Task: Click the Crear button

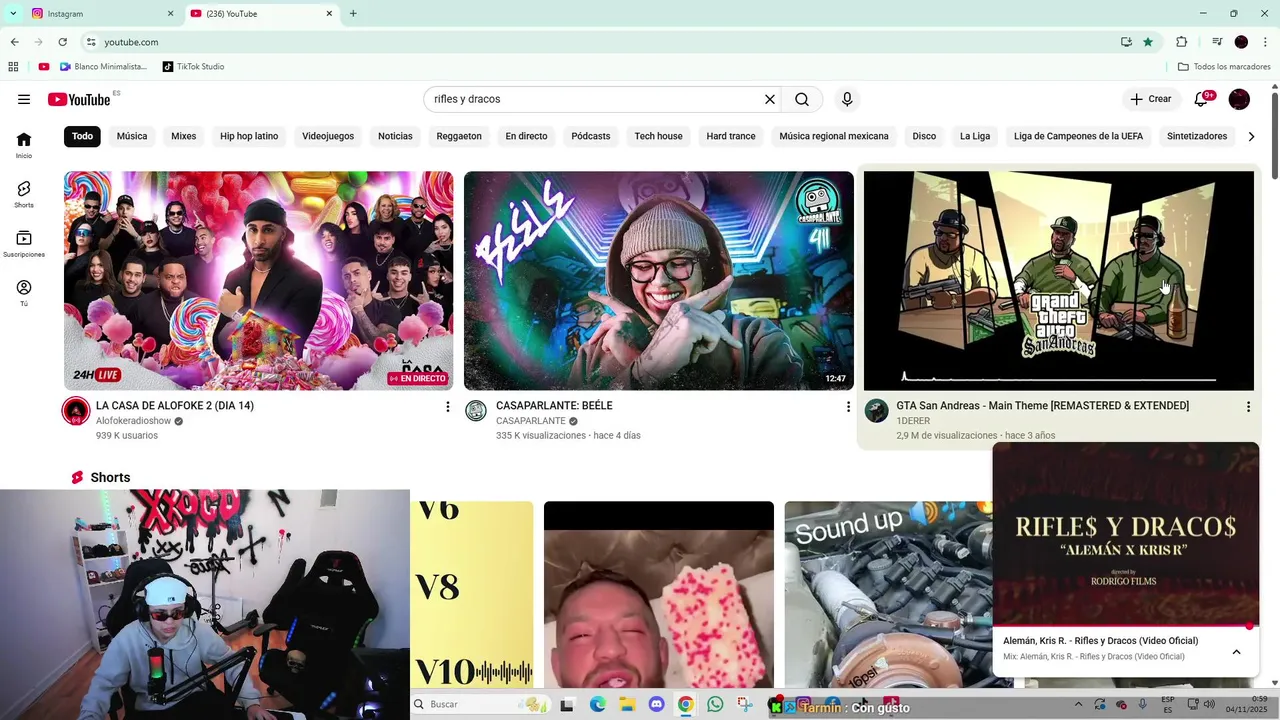Action: click(1151, 99)
